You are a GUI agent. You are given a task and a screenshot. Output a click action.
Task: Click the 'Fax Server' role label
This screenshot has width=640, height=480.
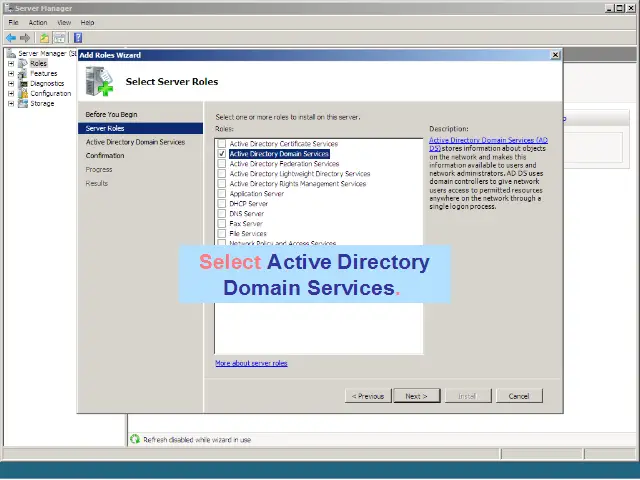[x=246, y=224]
